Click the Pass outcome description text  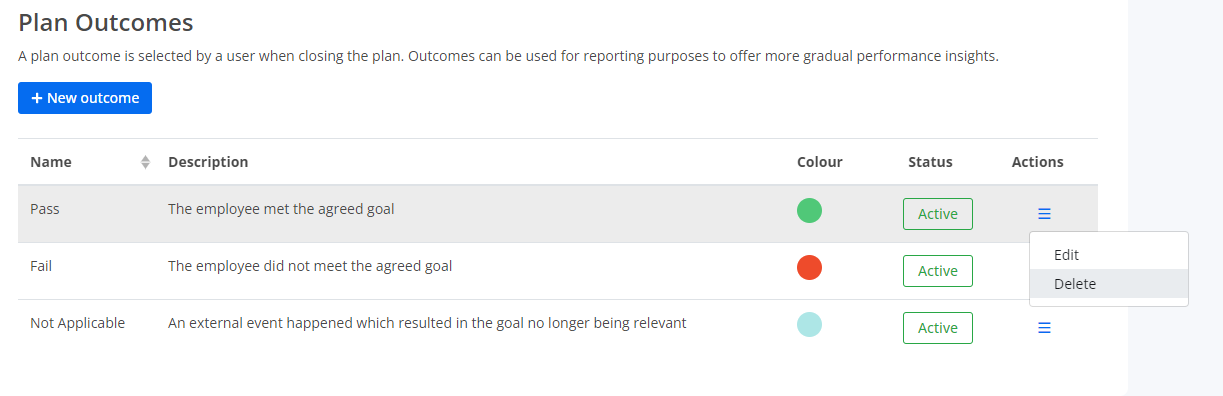281,209
